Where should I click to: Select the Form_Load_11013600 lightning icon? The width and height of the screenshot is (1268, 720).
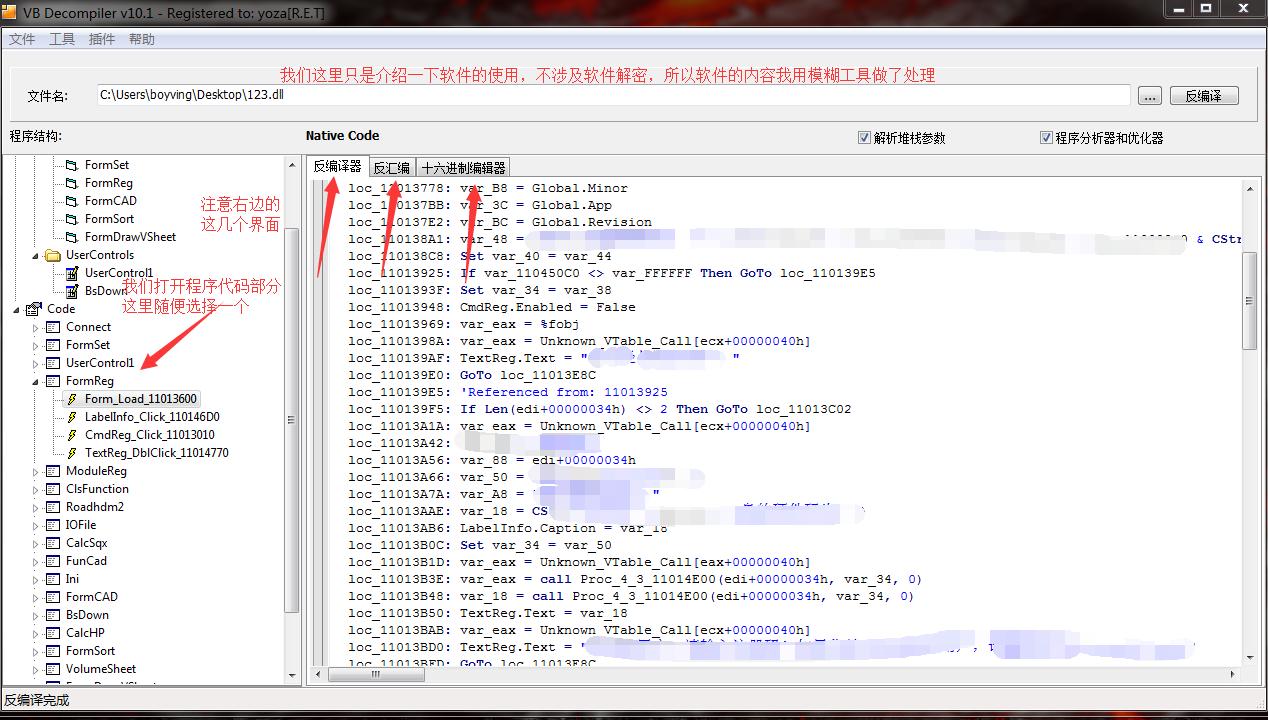[x=70, y=399]
